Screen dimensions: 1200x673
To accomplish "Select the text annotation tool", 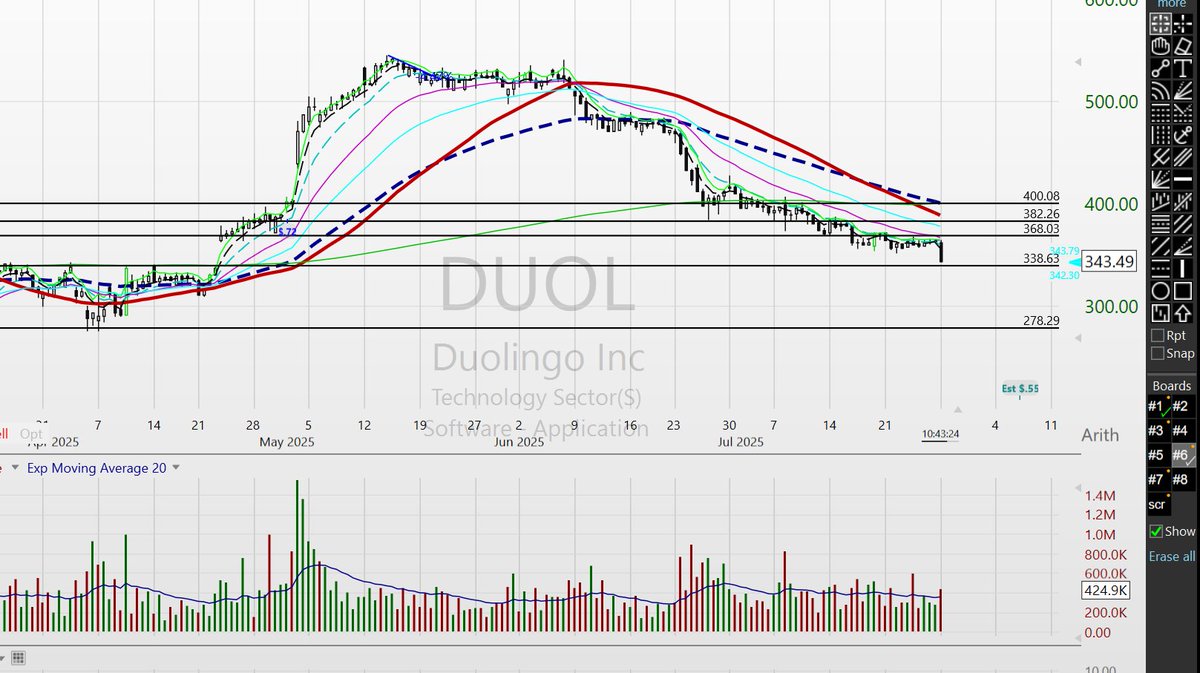I will (1183, 69).
